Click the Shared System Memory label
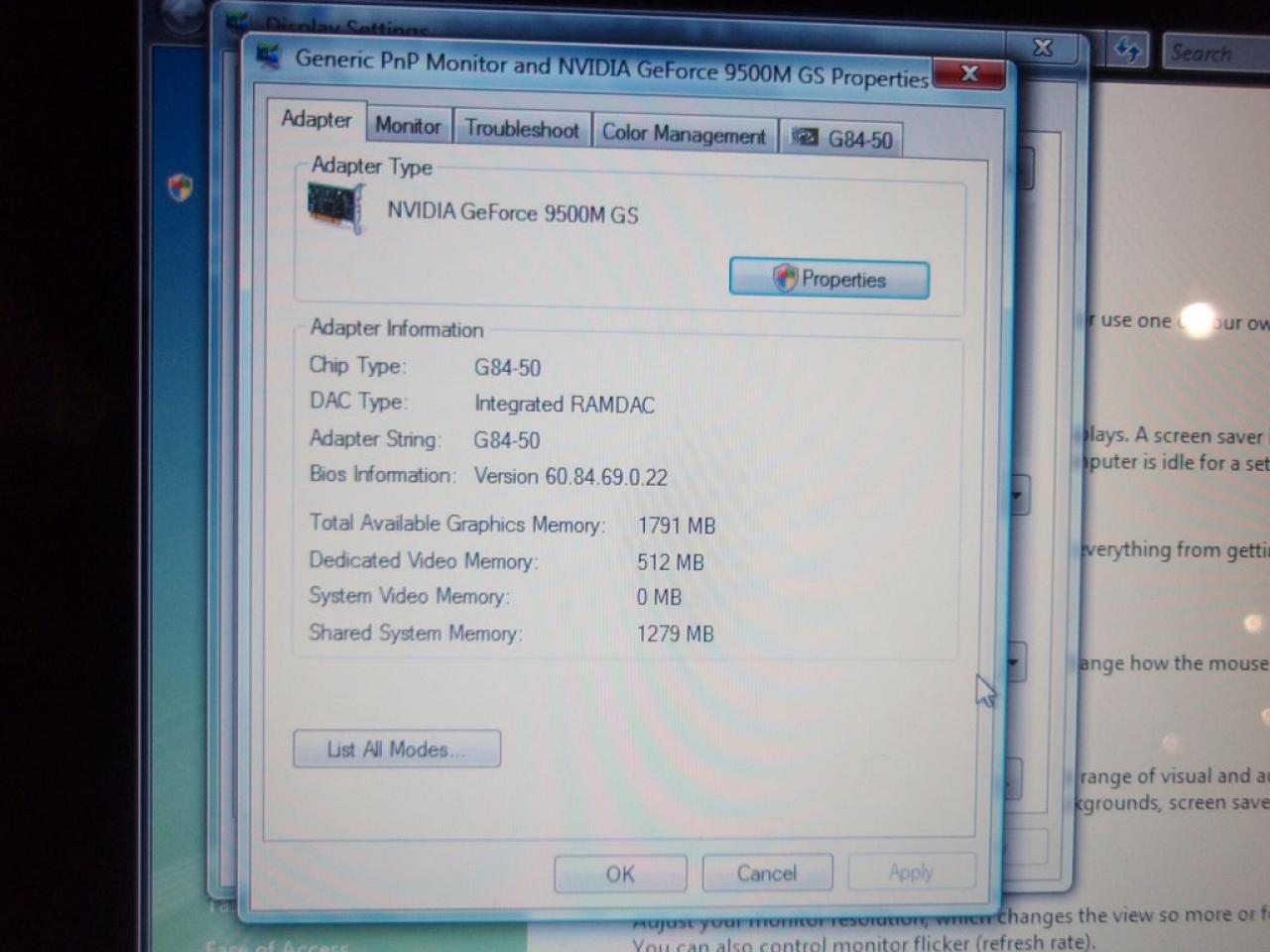 tap(415, 633)
